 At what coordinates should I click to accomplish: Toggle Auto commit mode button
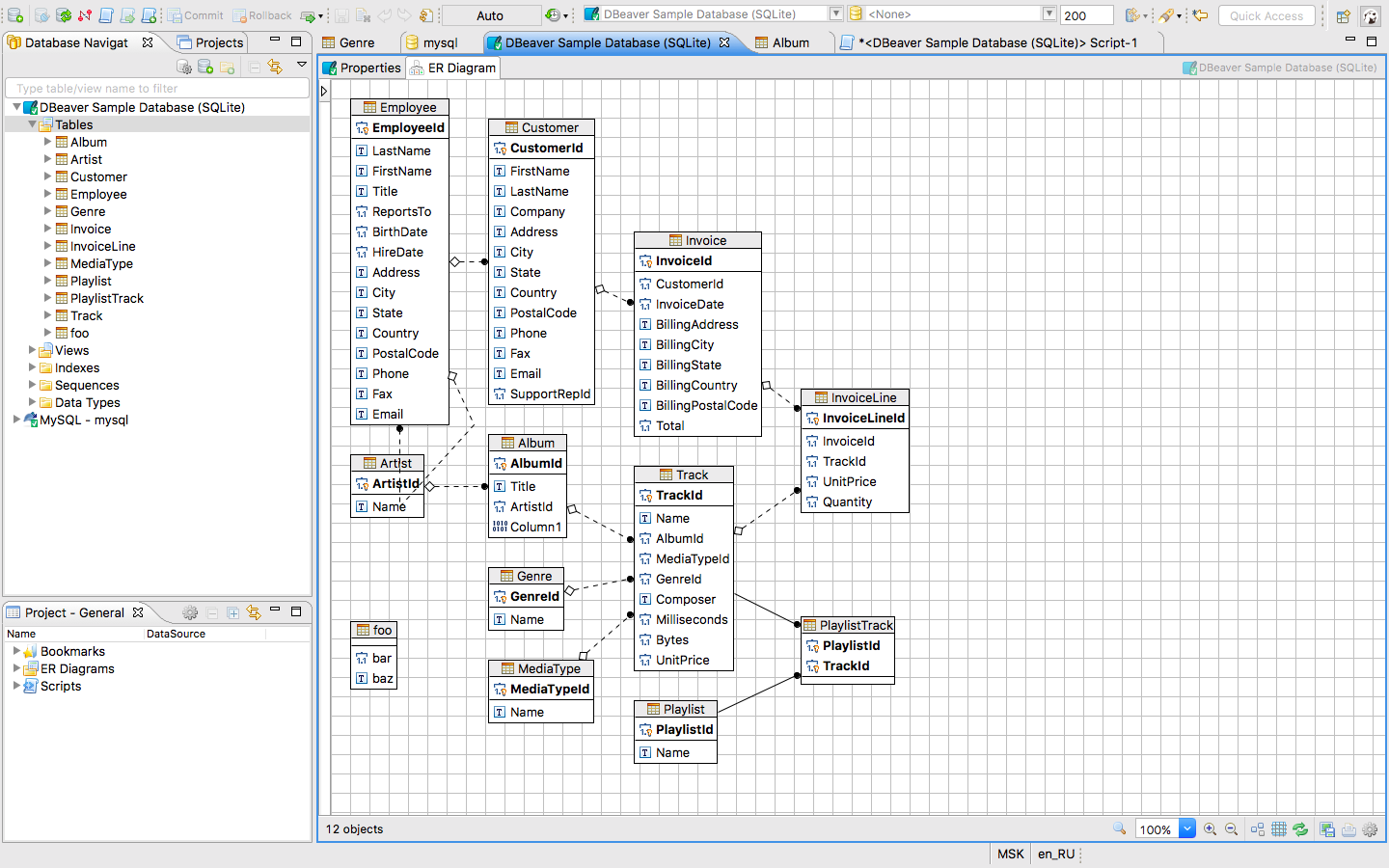point(490,15)
